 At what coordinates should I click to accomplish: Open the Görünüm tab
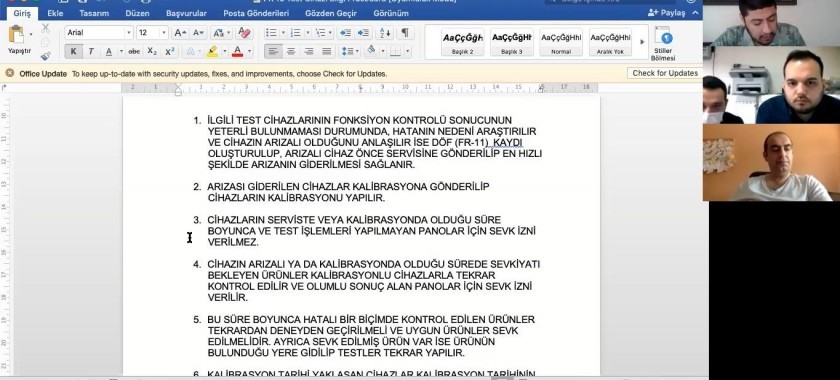(x=391, y=13)
